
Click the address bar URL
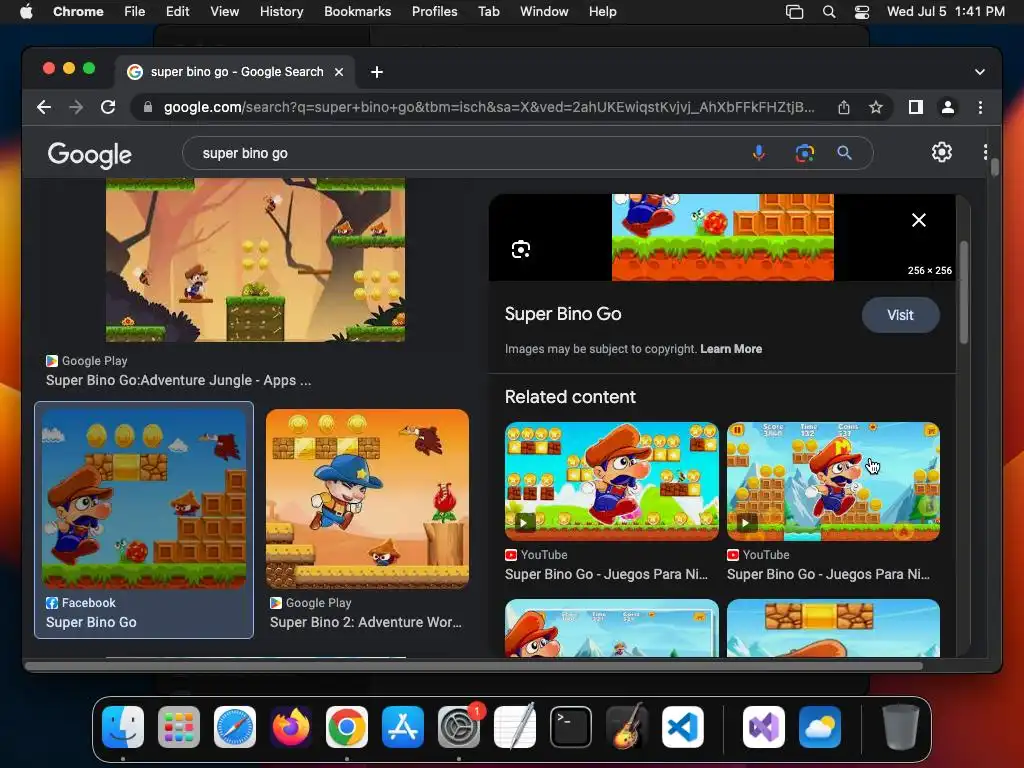click(488, 107)
